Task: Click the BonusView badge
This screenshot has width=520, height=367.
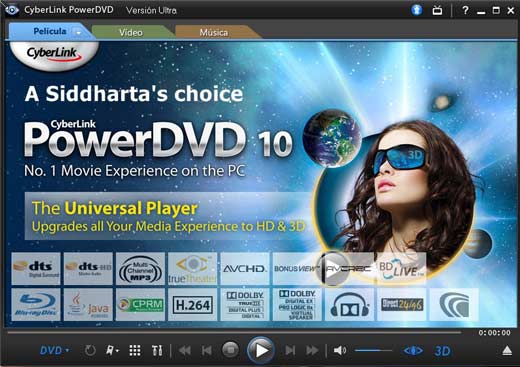Action: 297,269
